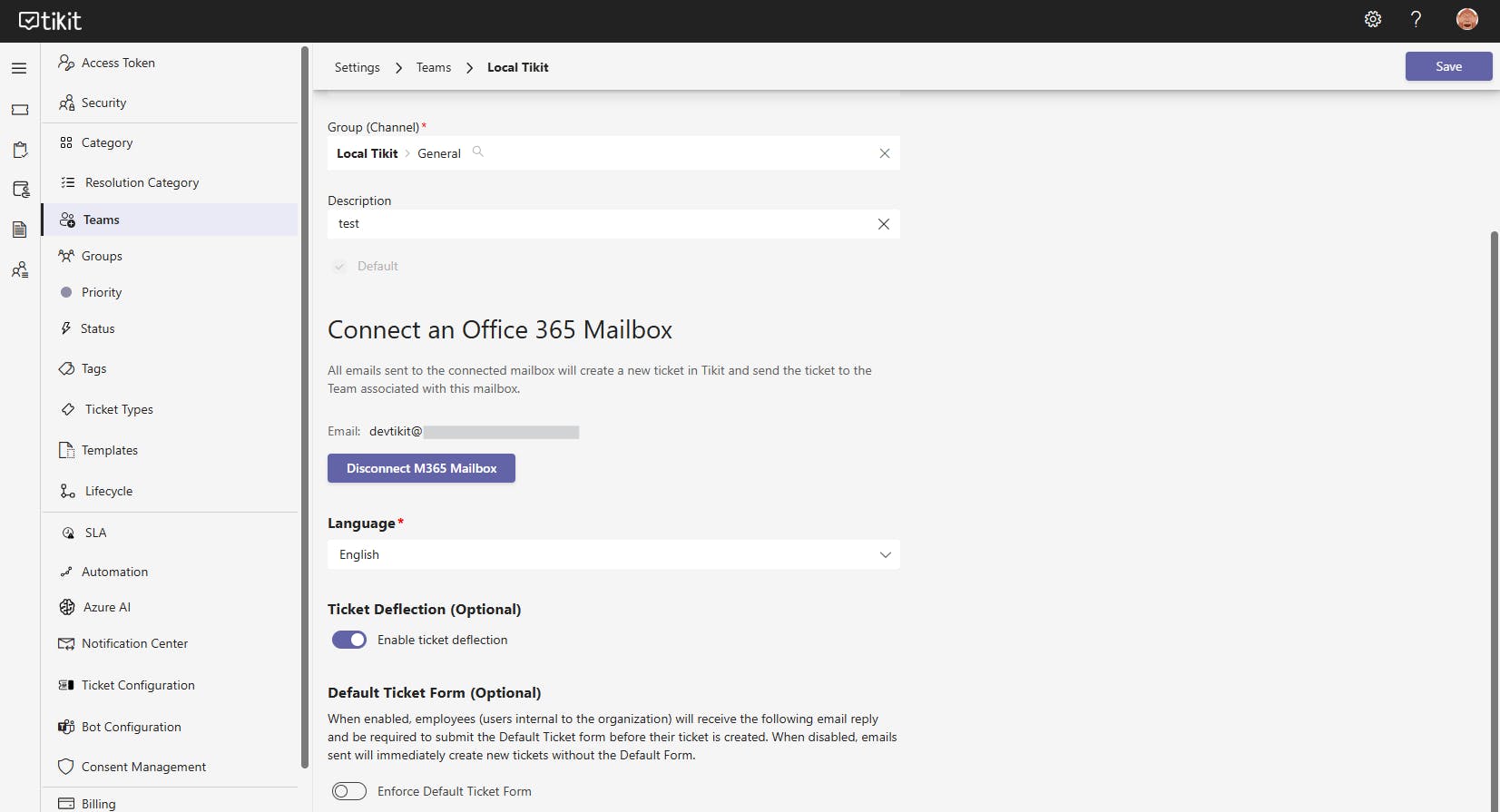
Task: Click Disconnect M365 Mailbox button
Action: tap(421, 468)
